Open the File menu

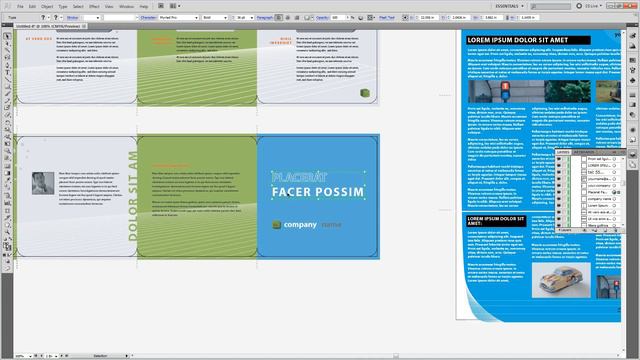(x=20, y=7)
